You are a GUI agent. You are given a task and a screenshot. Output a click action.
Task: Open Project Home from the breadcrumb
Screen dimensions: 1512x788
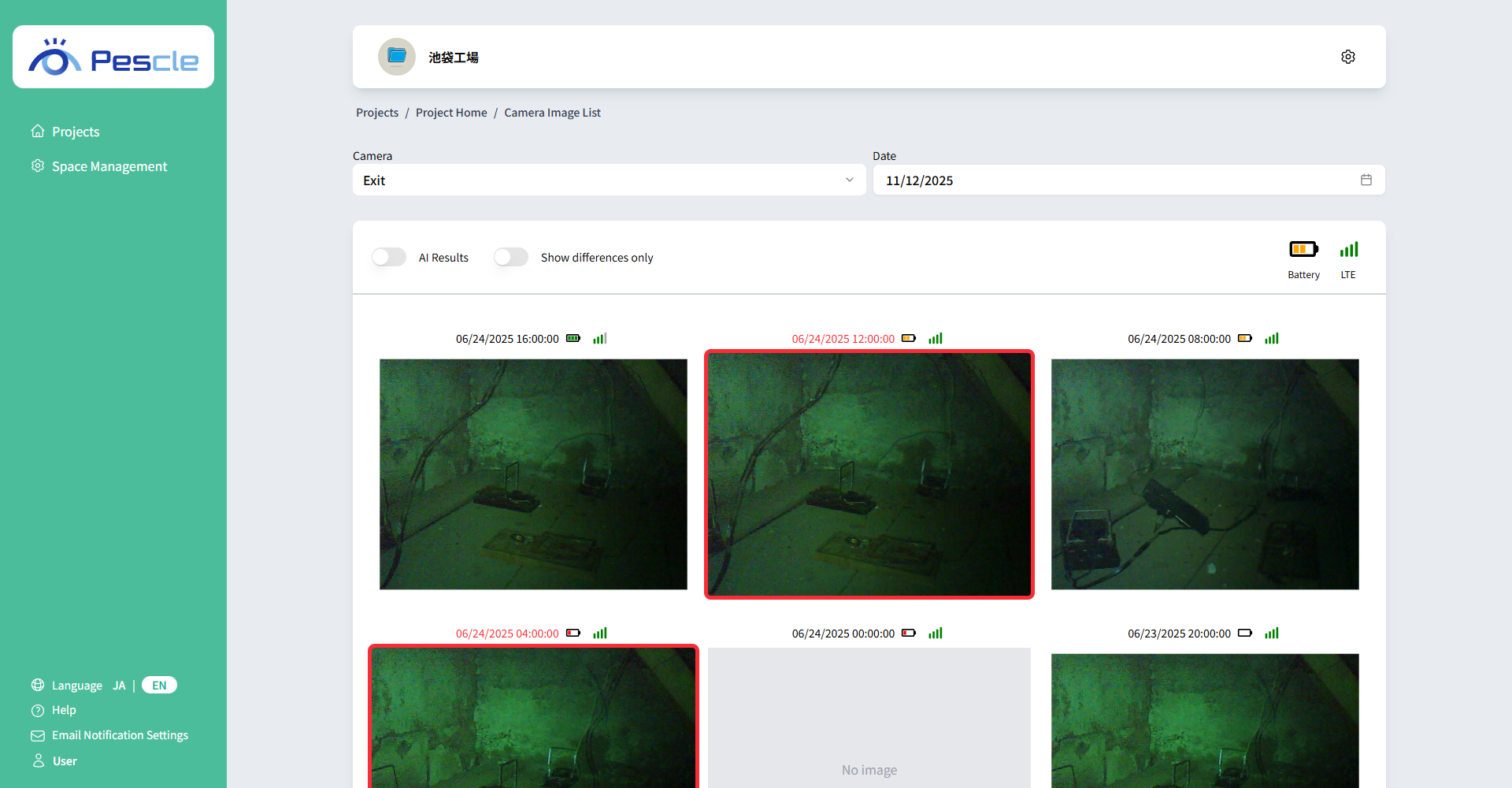pyautogui.click(x=450, y=112)
